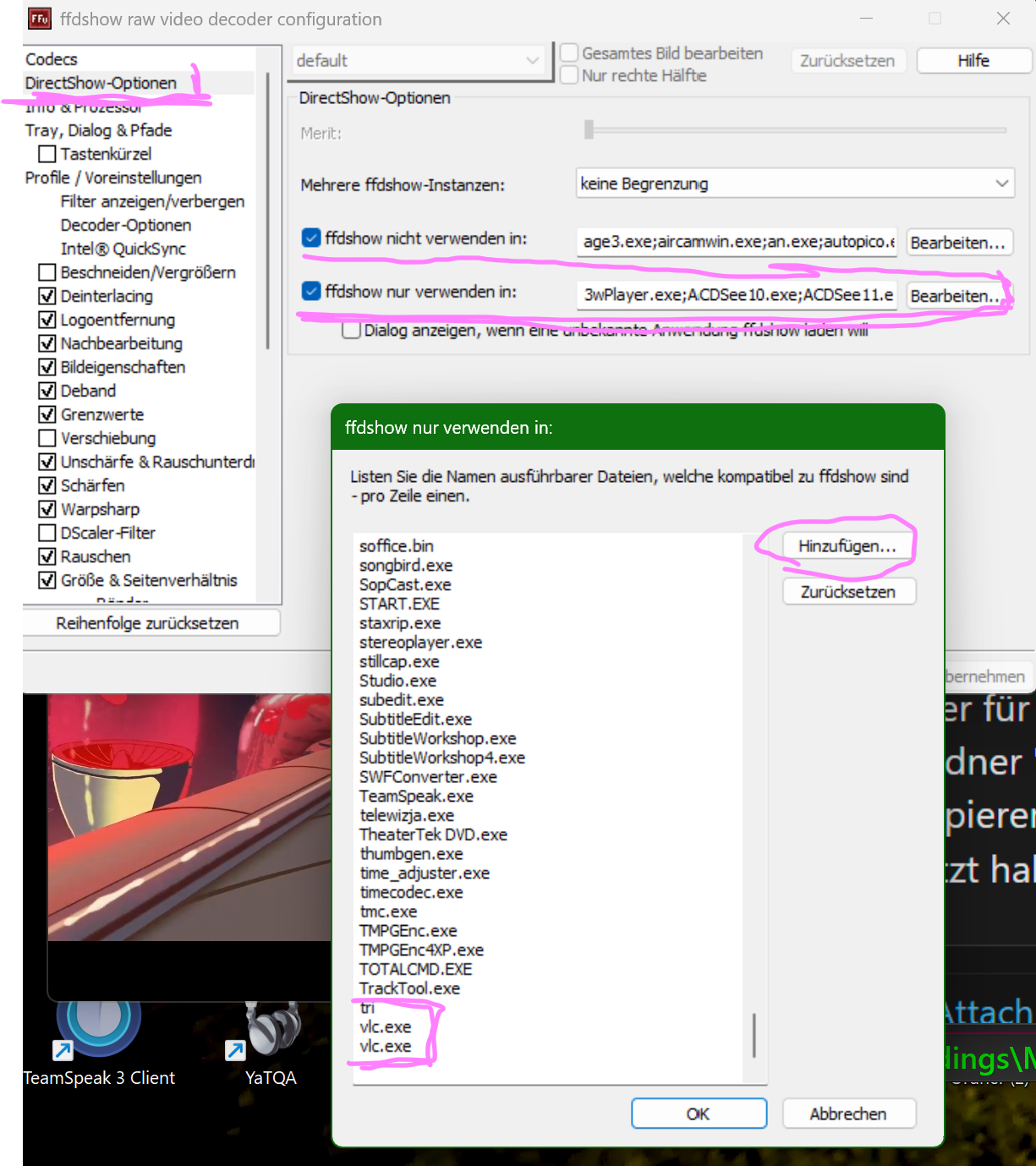The width and height of the screenshot is (1036, 1166).
Task: Click the executable list scrollbar thumb
Action: (x=754, y=1035)
